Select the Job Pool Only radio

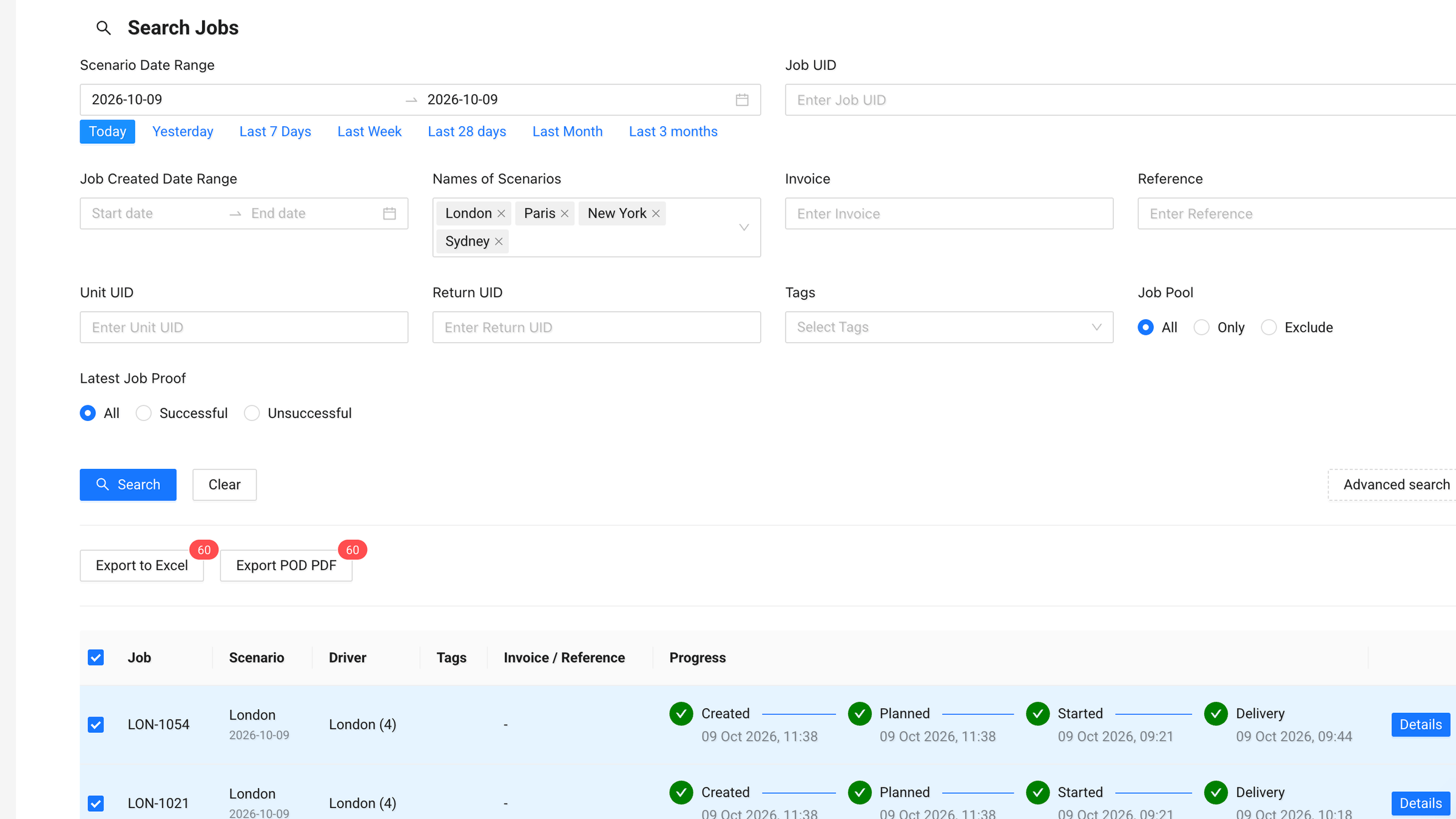coord(1201,328)
